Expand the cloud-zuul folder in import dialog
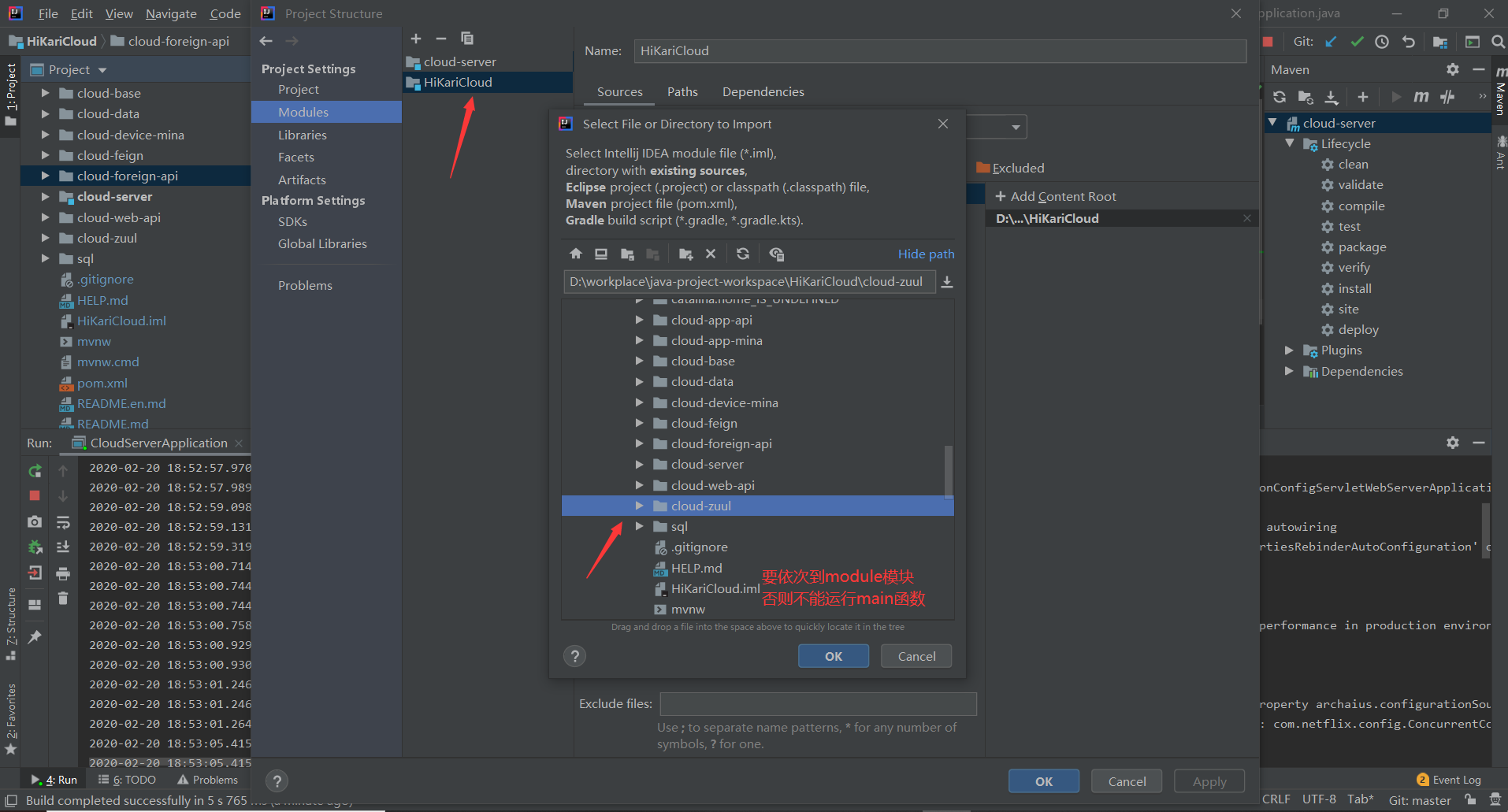Viewport: 1508px width, 812px height. point(640,506)
